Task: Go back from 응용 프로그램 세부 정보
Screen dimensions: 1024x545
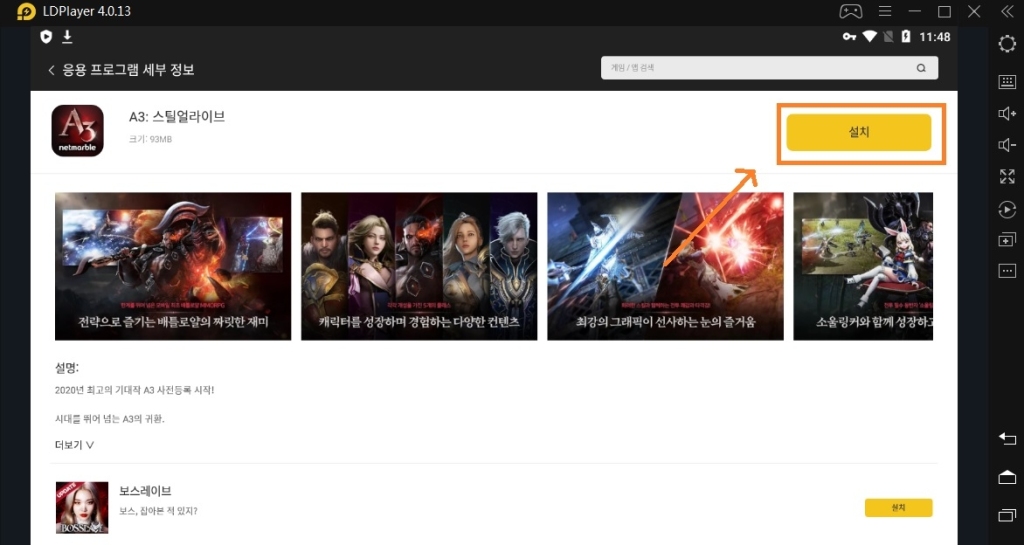Action: pos(51,70)
